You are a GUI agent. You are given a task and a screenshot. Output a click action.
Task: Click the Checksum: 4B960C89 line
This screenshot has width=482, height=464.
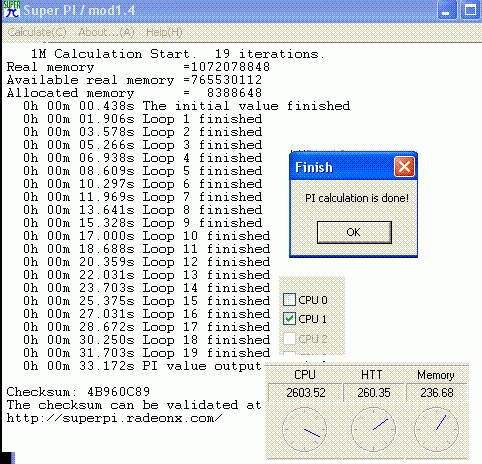[x=78, y=392]
